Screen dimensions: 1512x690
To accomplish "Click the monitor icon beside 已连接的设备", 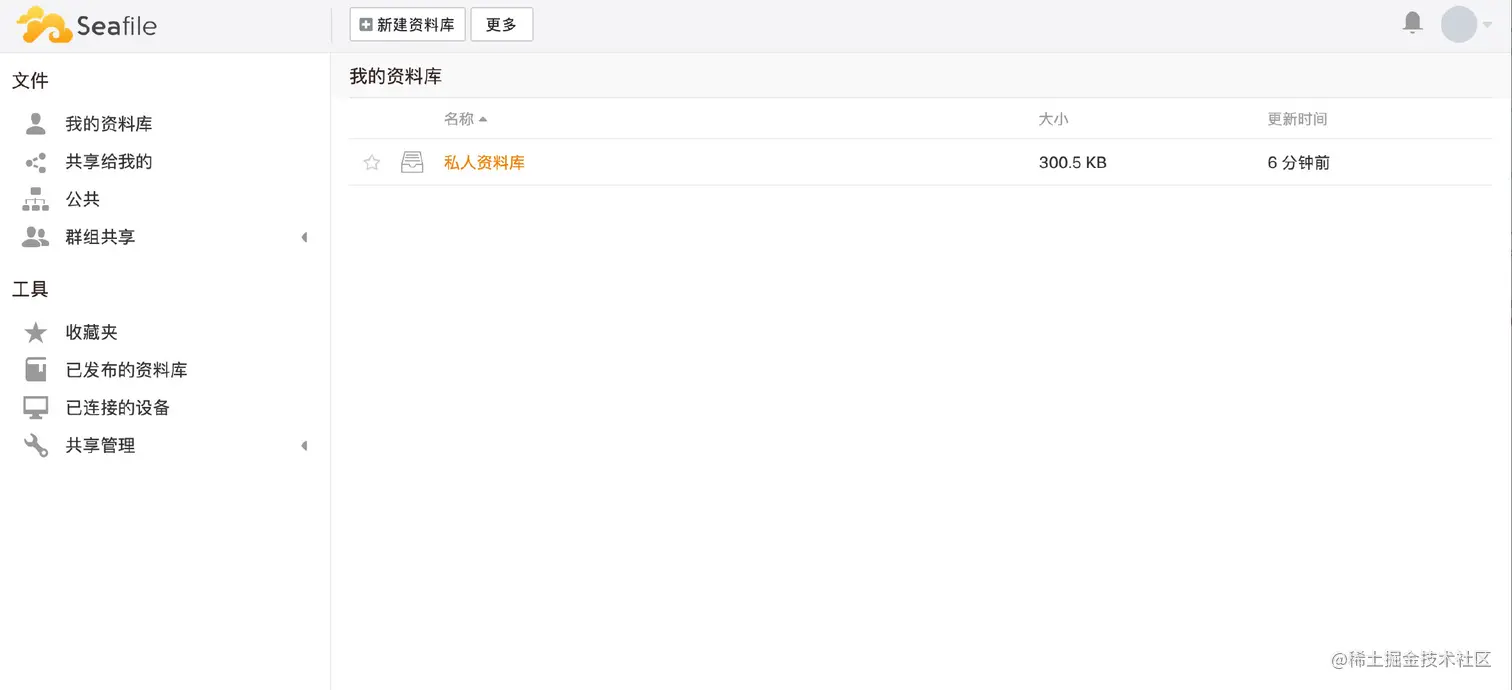I will point(36,408).
